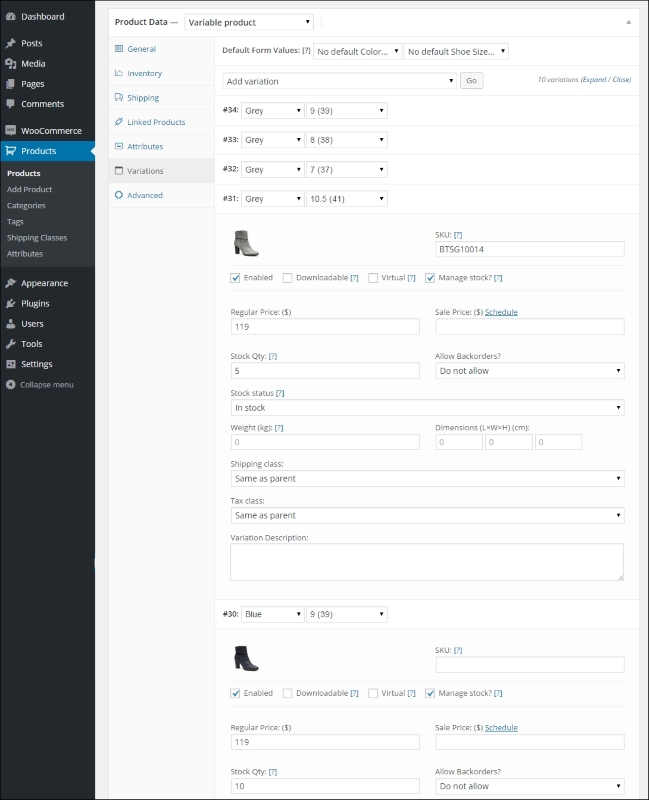Click the Variations tab icon
Image resolution: width=649 pixels, height=800 pixels.
pyautogui.click(x=119, y=170)
